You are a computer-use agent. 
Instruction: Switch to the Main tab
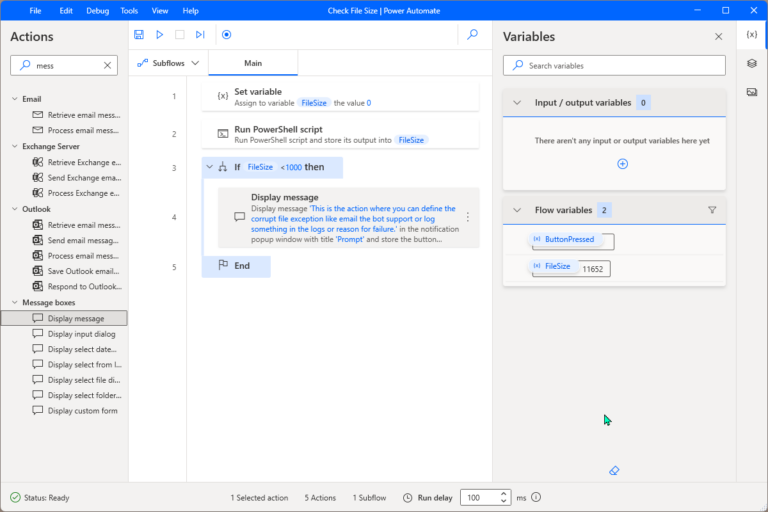[253, 63]
